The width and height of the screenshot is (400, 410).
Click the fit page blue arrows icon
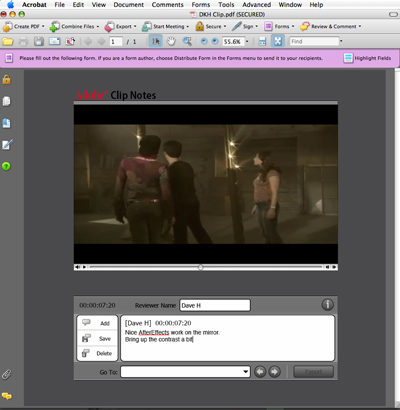point(278,41)
